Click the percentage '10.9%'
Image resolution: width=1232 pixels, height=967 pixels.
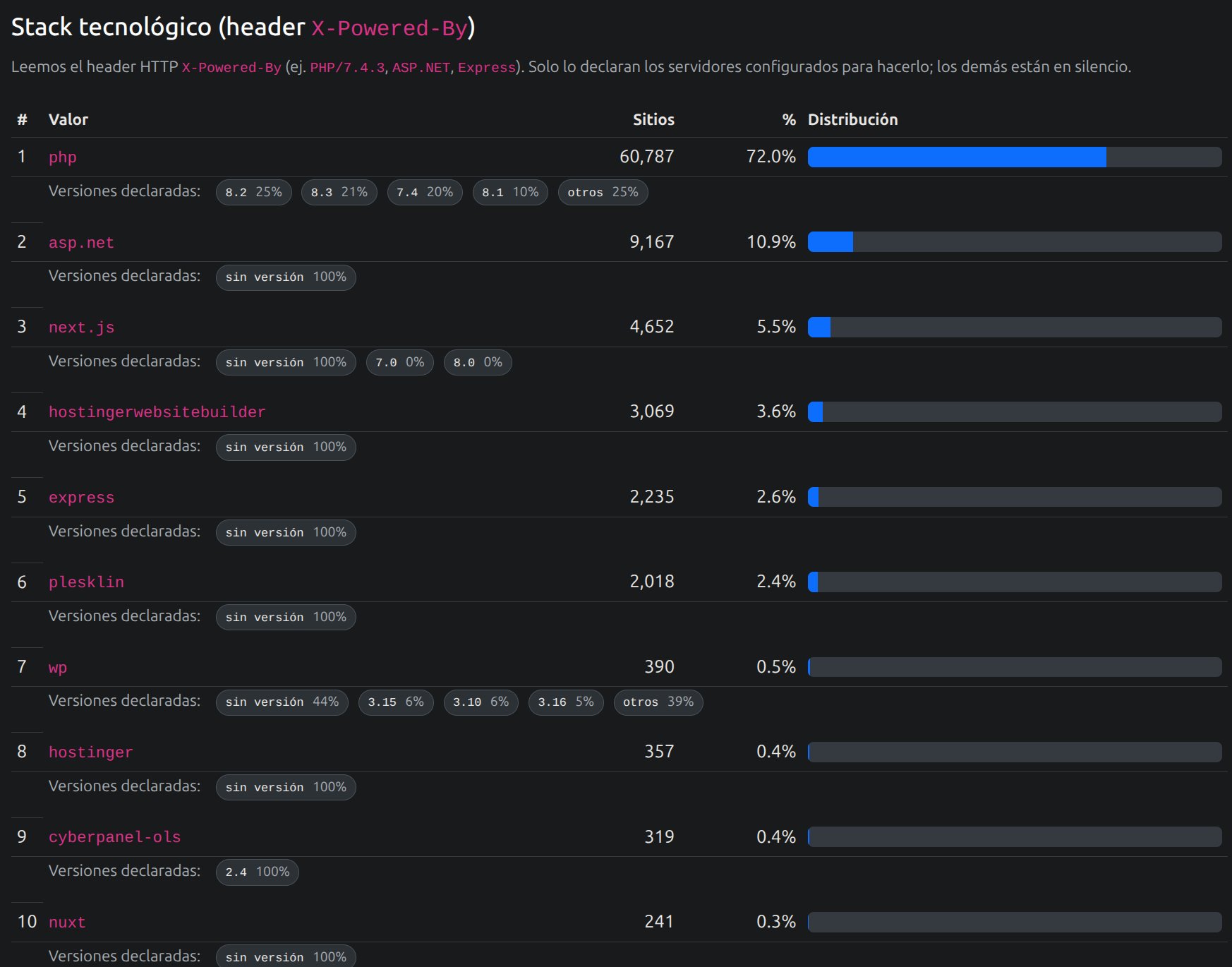click(771, 242)
